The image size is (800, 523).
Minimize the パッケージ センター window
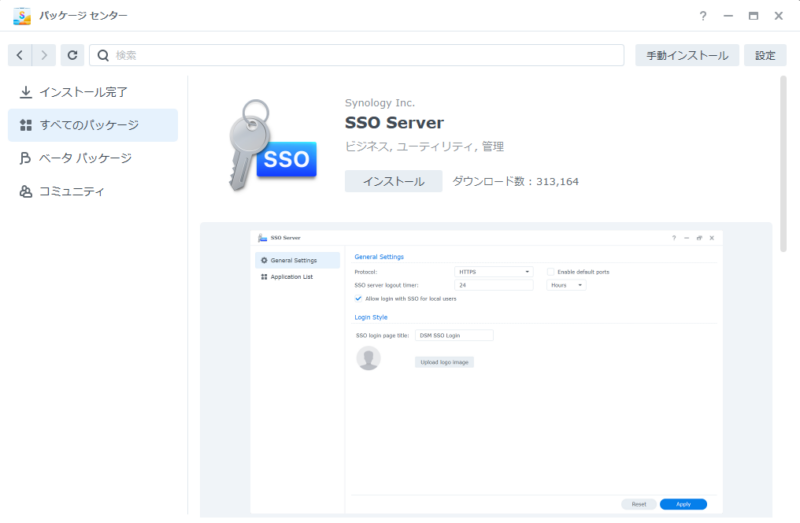tap(728, 16)
